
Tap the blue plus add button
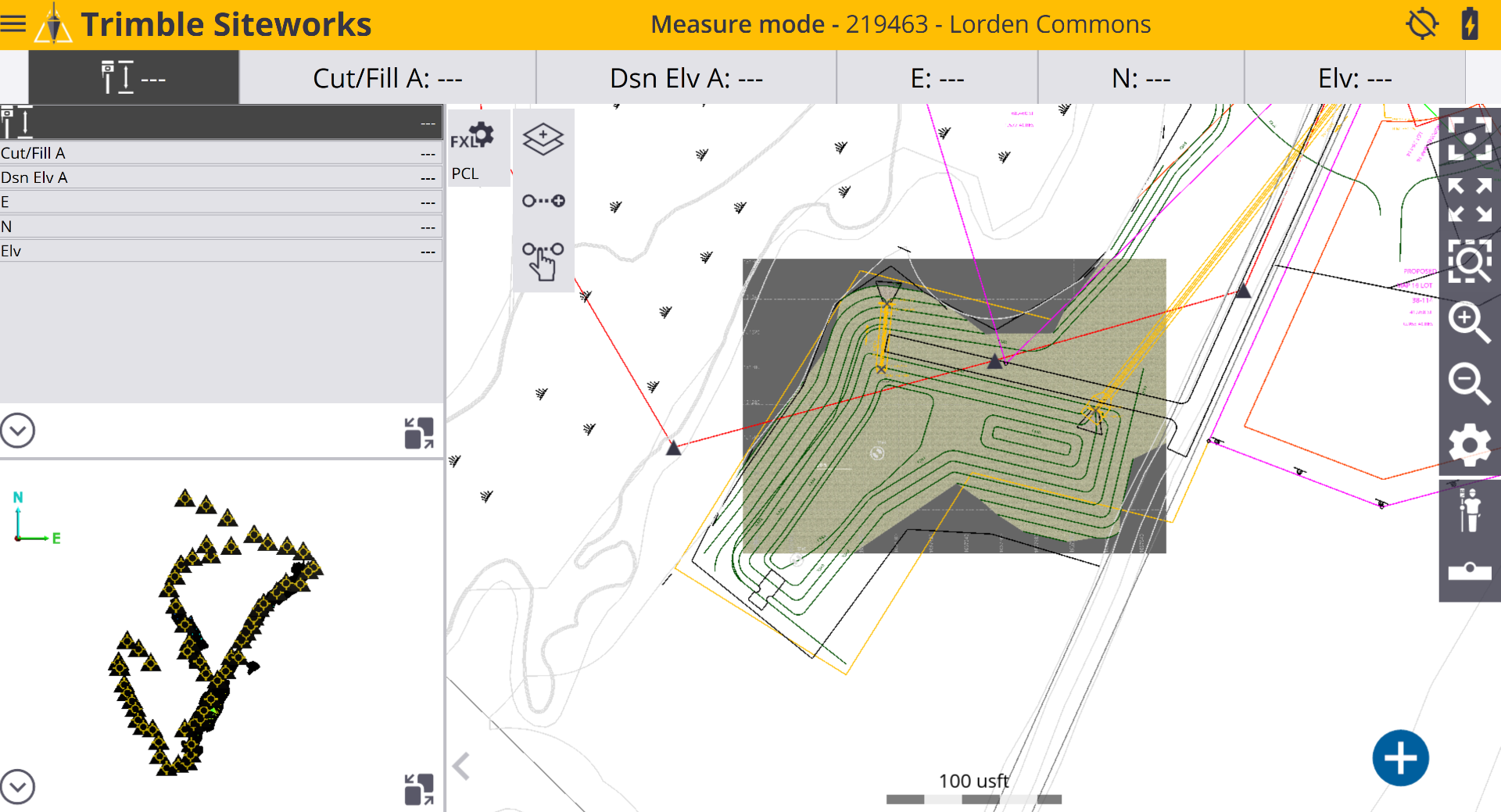pos(1400,758)
